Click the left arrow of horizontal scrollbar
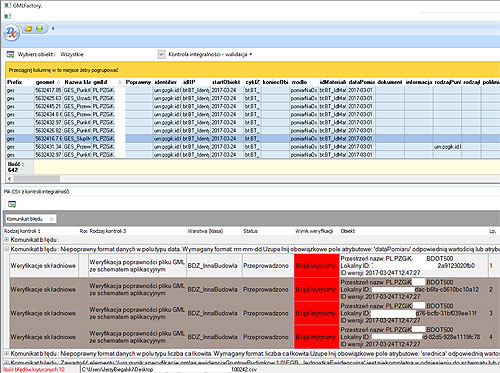This screenshot has width=500, height=373. click(10, 179)
